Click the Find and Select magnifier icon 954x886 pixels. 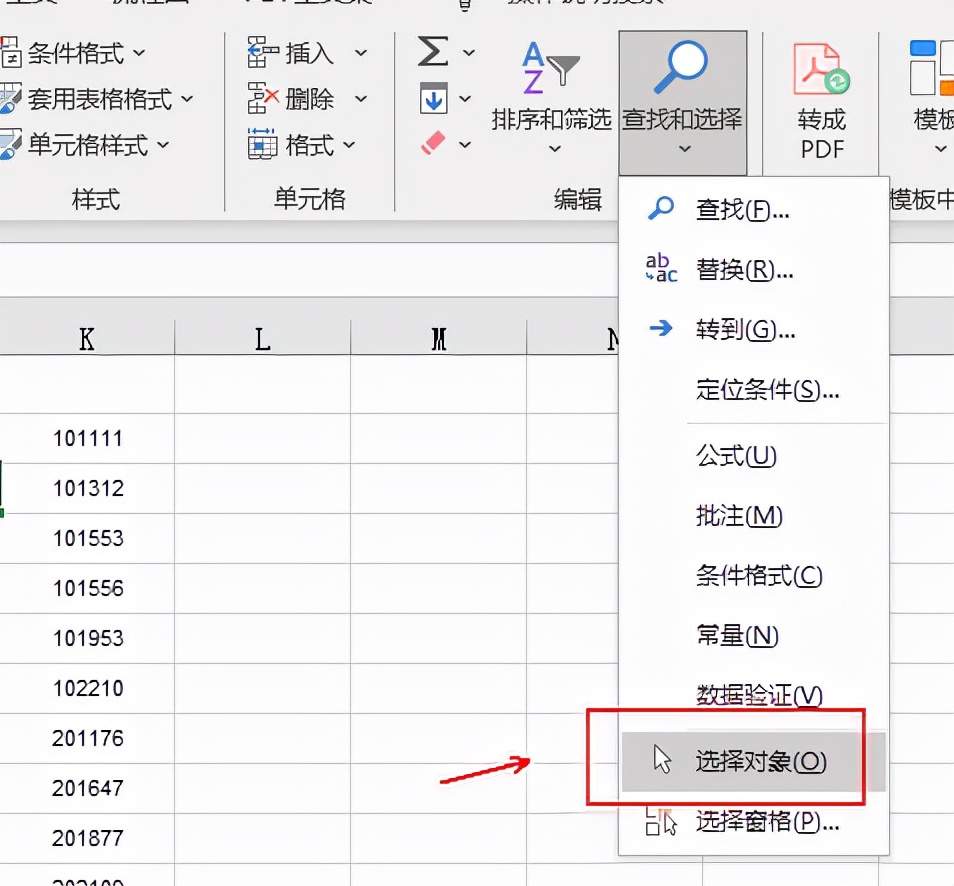click(681, 67)
